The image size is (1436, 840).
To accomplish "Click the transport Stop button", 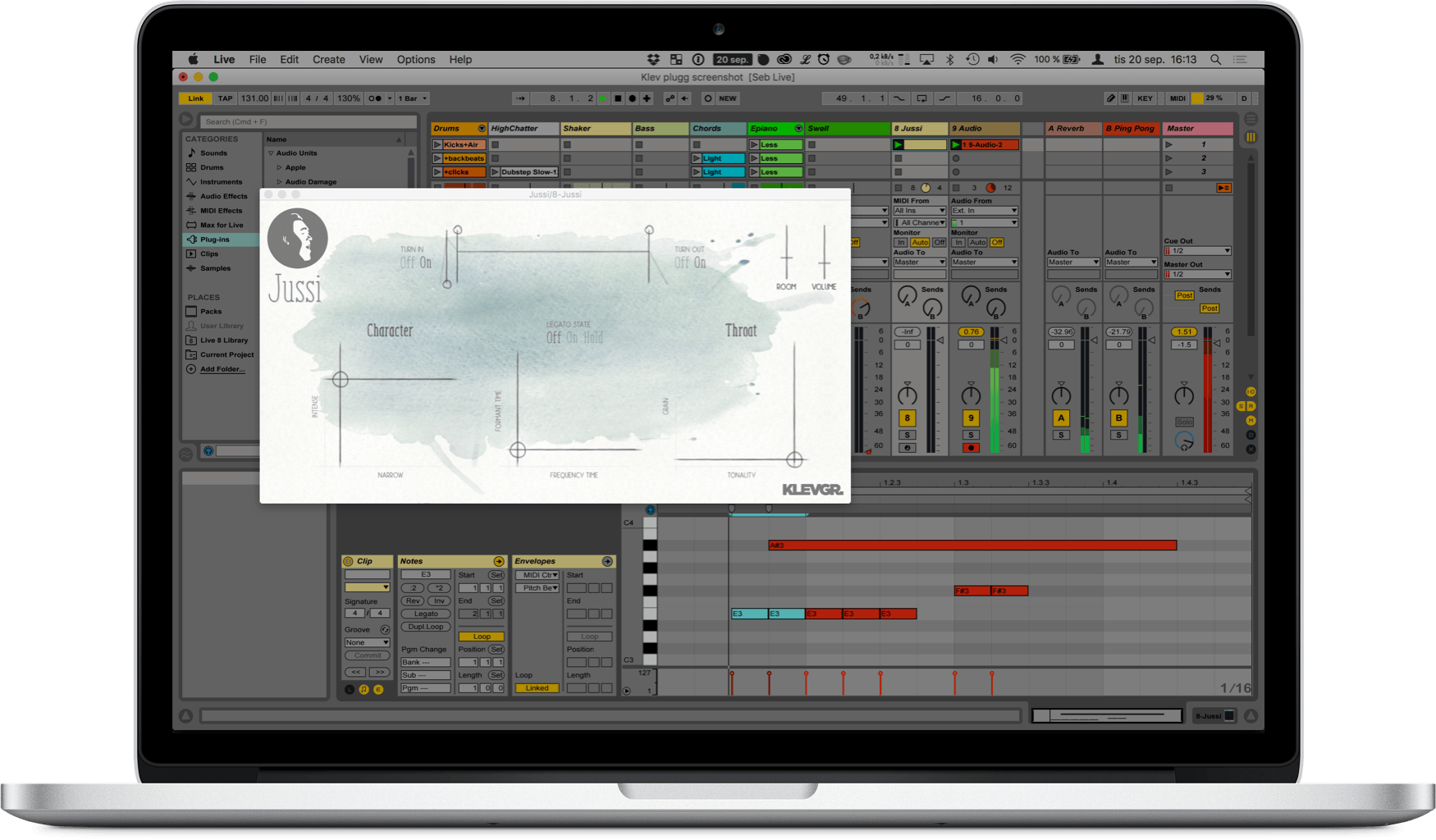I will point(618,98).
